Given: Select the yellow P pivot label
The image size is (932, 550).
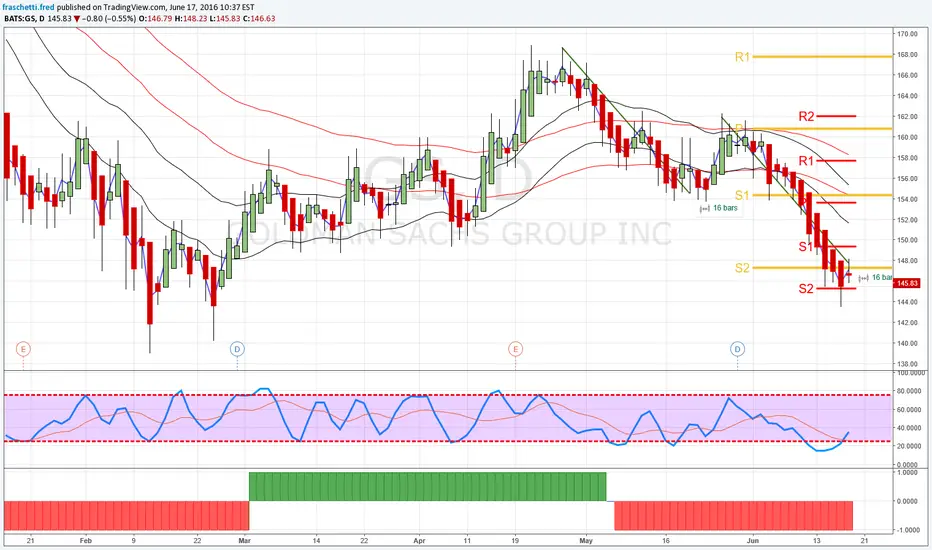Looking at the screenshot, I should [739, 128].
